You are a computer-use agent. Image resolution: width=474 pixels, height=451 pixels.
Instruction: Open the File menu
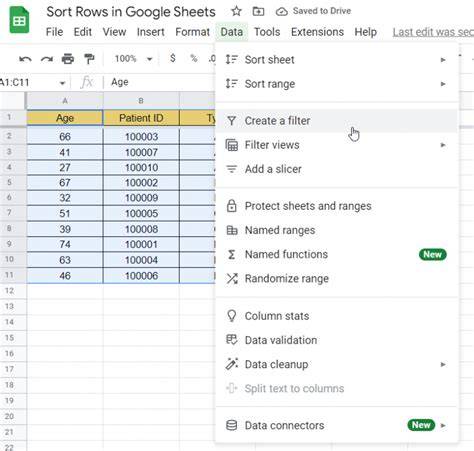point(54,32)
